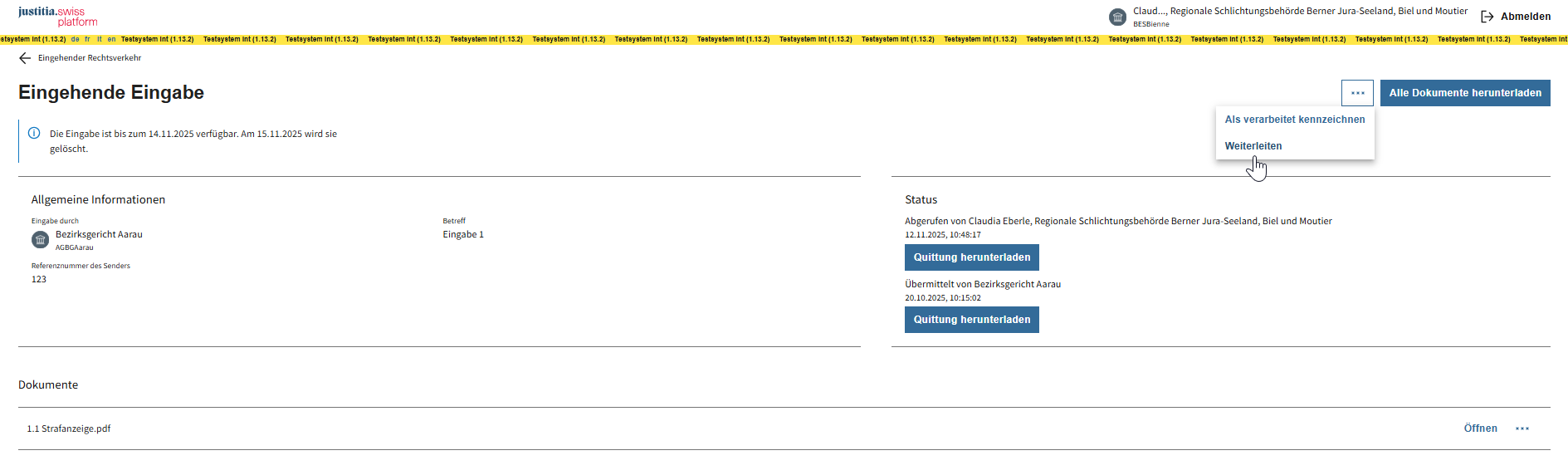The width and height of the screenshot is (1568, 475).
Task: Click the institution avatar icon in header
Action: [1117, 17]
